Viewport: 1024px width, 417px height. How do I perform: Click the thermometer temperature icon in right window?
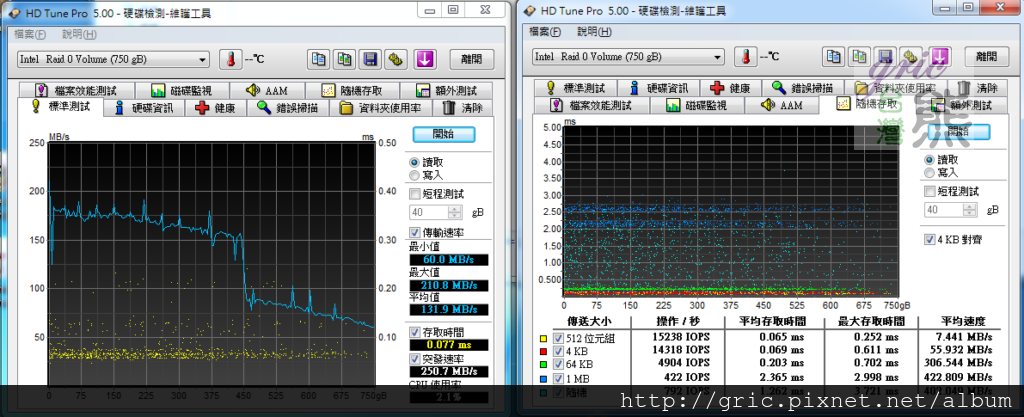(744, 57)
